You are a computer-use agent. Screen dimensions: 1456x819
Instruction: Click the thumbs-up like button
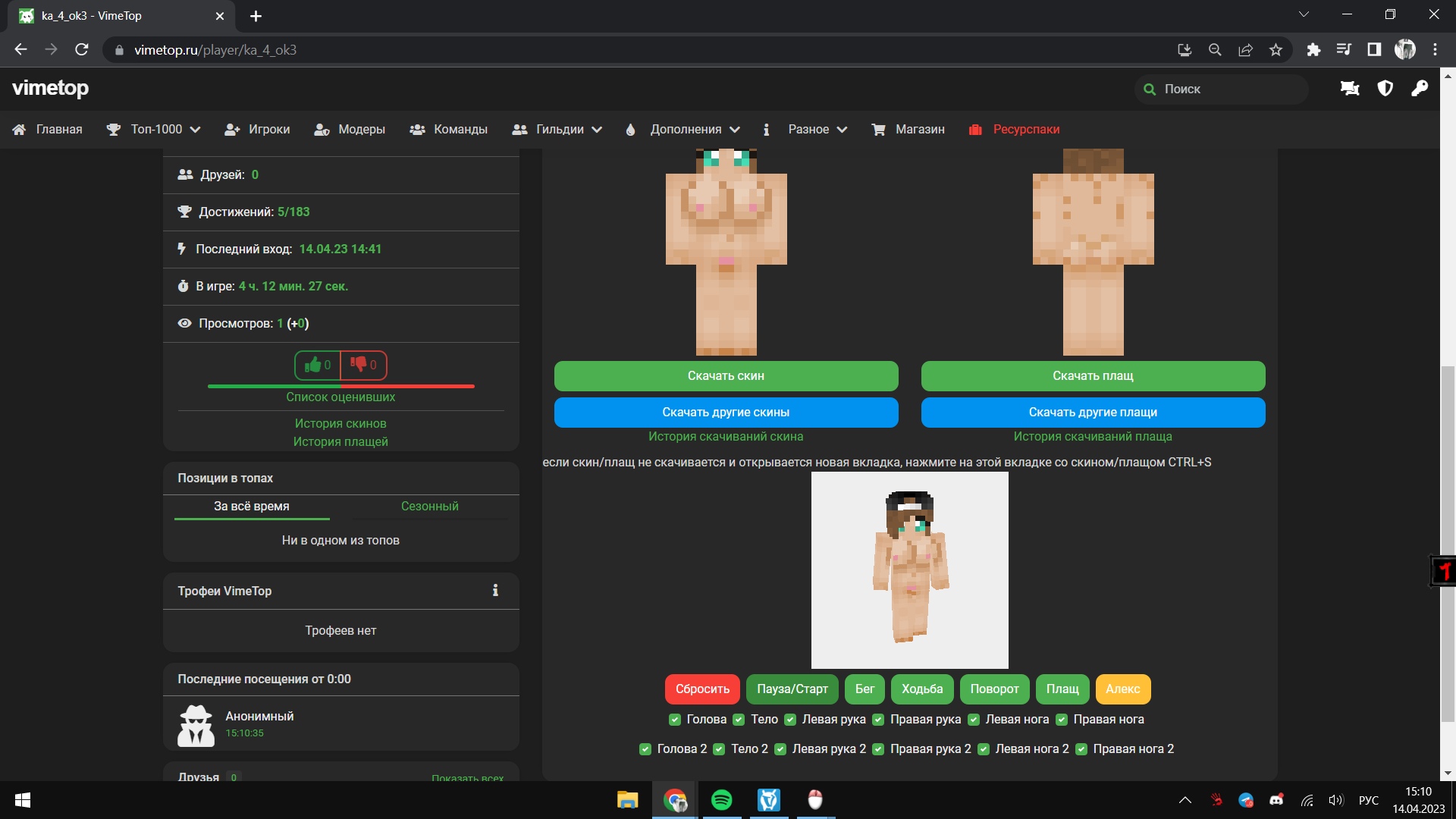click(317, 365)
